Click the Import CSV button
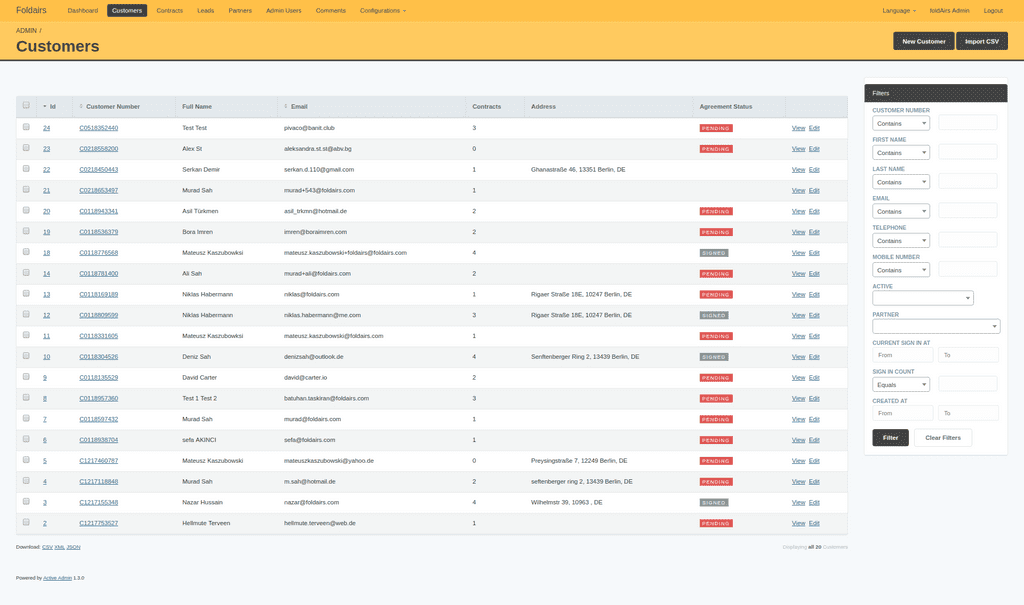 983,41
